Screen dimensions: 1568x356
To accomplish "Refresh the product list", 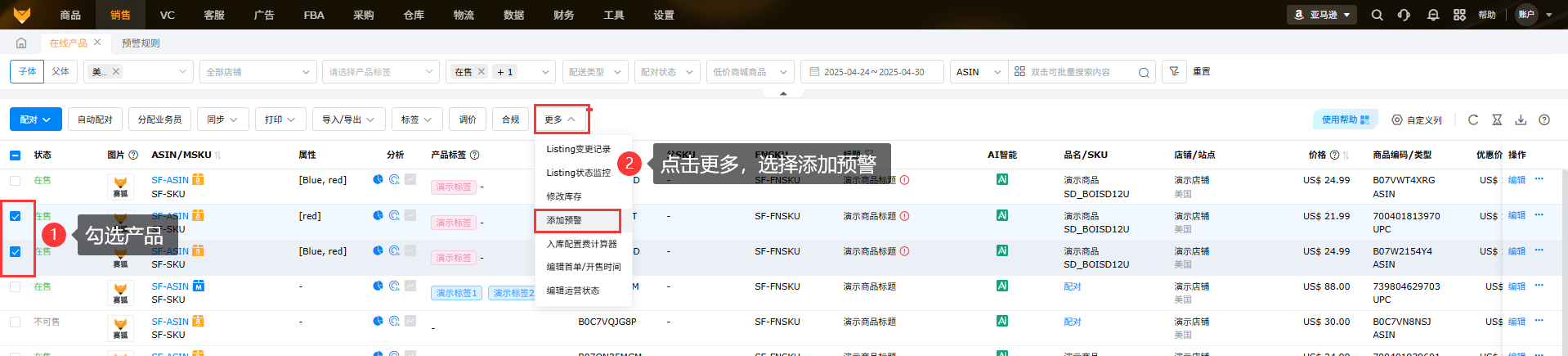I will pos(1473,119).
